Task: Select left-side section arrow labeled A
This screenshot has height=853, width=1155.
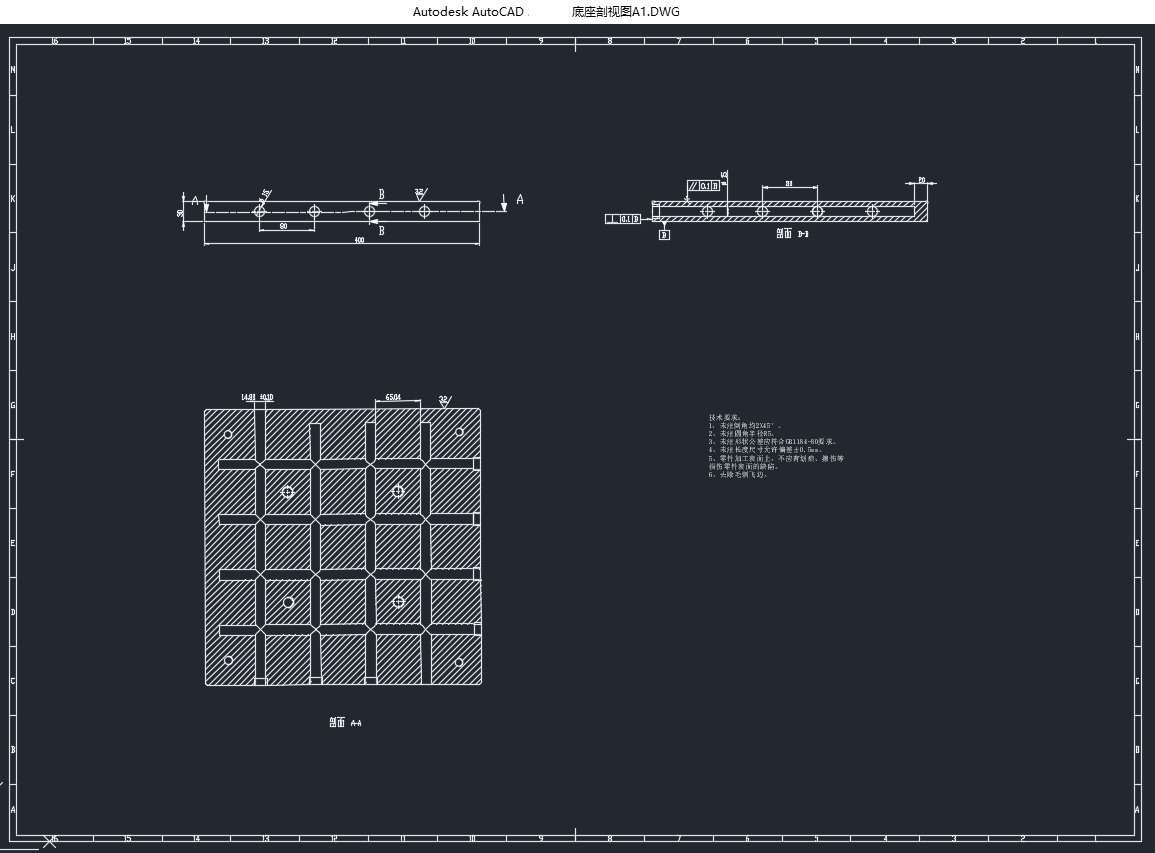Action: (x=195, y=201)
